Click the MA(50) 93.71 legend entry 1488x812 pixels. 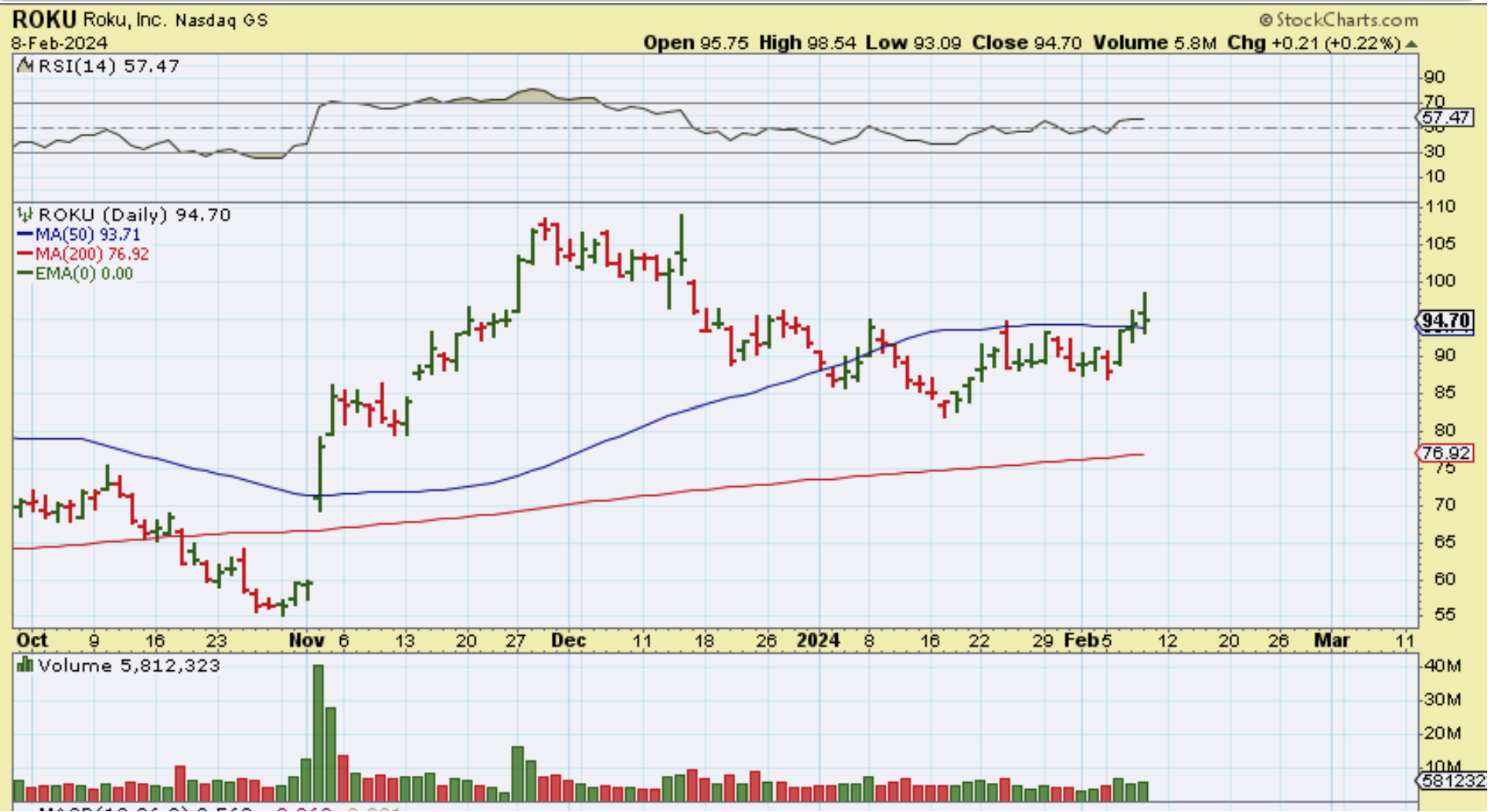[87, 234]
